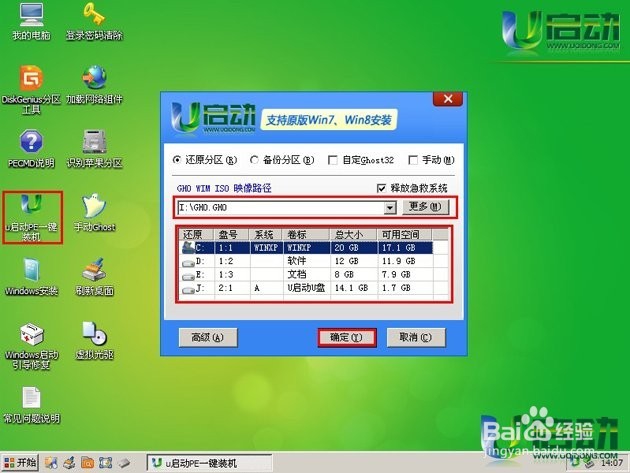
Task: Click the I:\GHO.GHO path field
Action: tap(281, 208)
